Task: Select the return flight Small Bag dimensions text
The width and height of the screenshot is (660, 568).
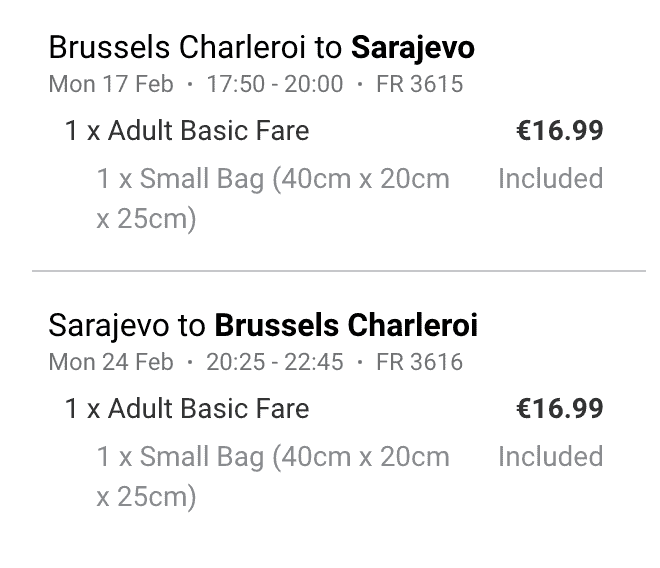Action: pyautogui.click(x=273, y=476)
